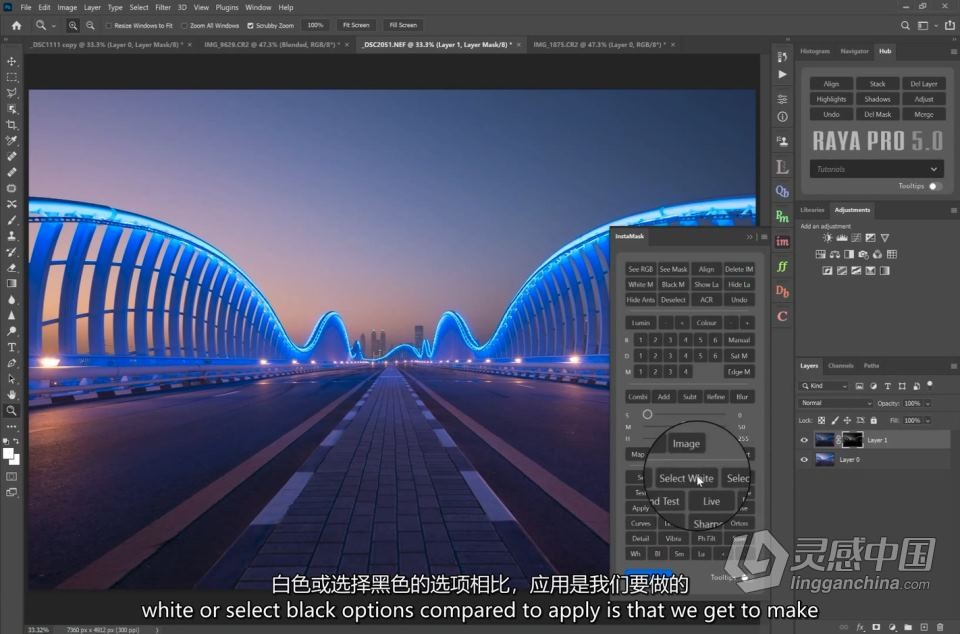This screenshot has height=634, width=960.
Task: Open Zoom tool preset picker arrow
Action: [x=53, y=26]
